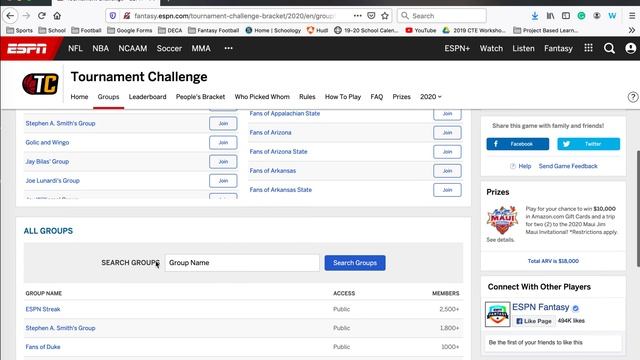Join Jay Bilas' Group
The image size is (640, 360).
tap(223, 162)
